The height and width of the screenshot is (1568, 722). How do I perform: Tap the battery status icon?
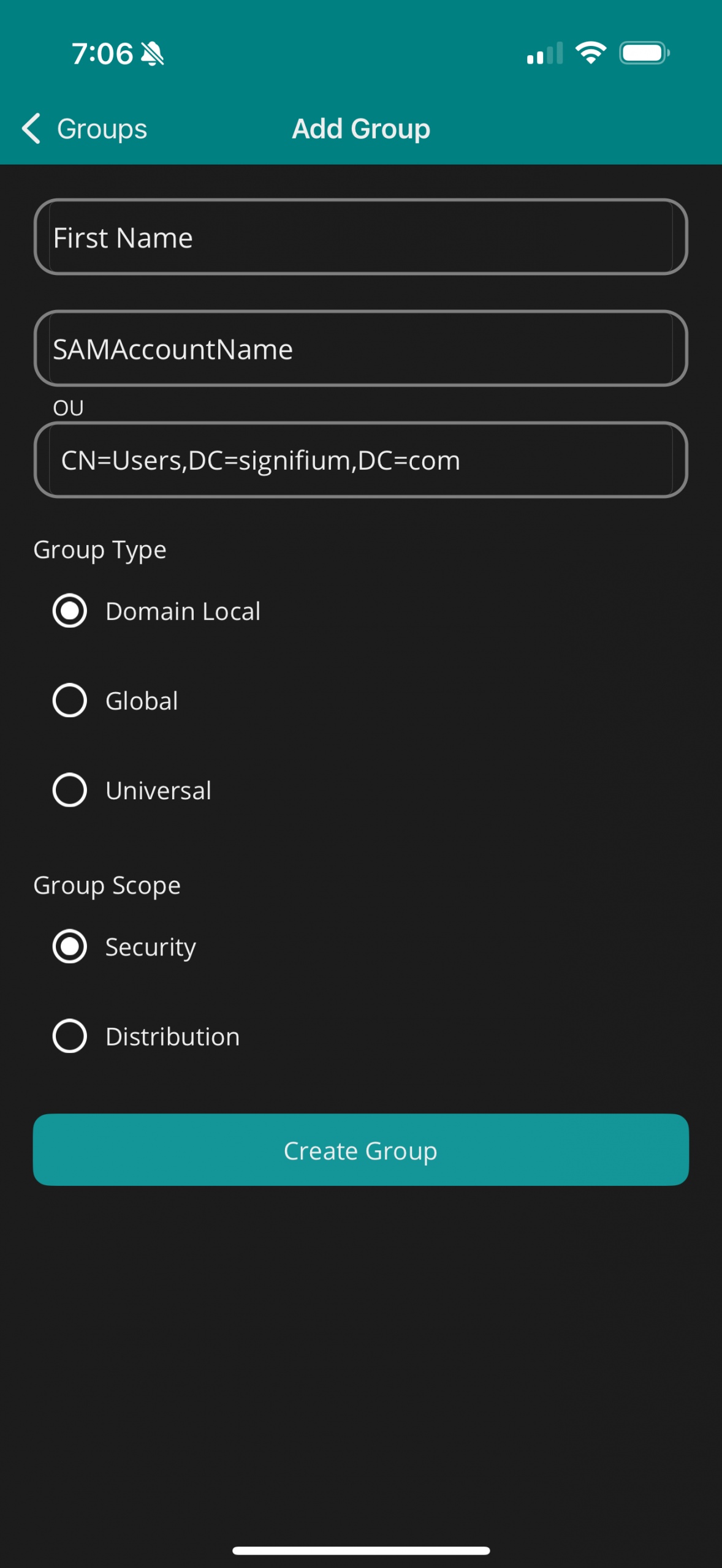[x=644, y=53]
